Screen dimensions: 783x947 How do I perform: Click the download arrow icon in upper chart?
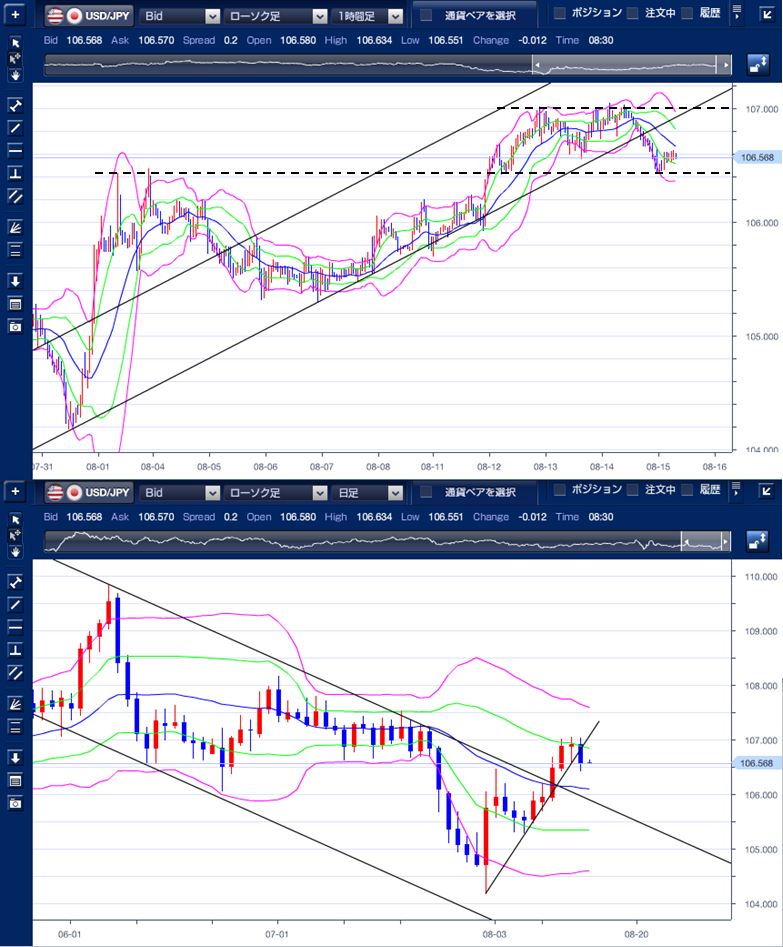(x=15, y=281)
